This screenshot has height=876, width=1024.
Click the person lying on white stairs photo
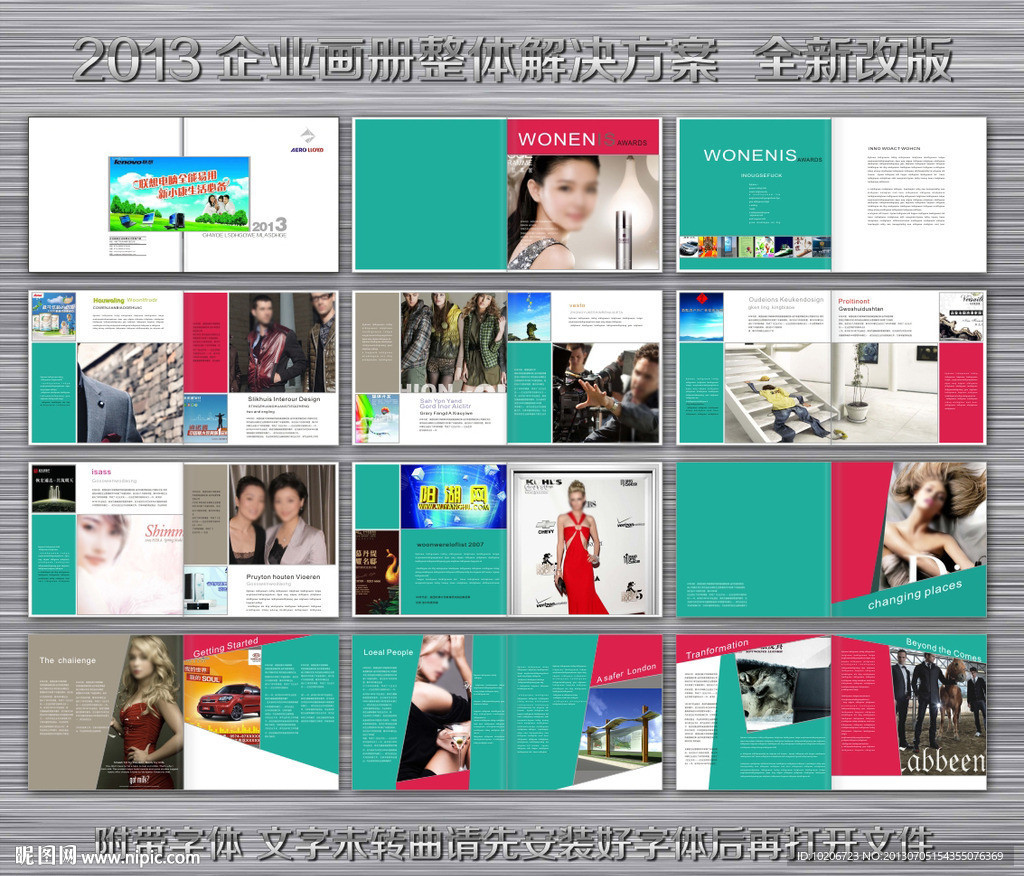(x=777, y=393)
